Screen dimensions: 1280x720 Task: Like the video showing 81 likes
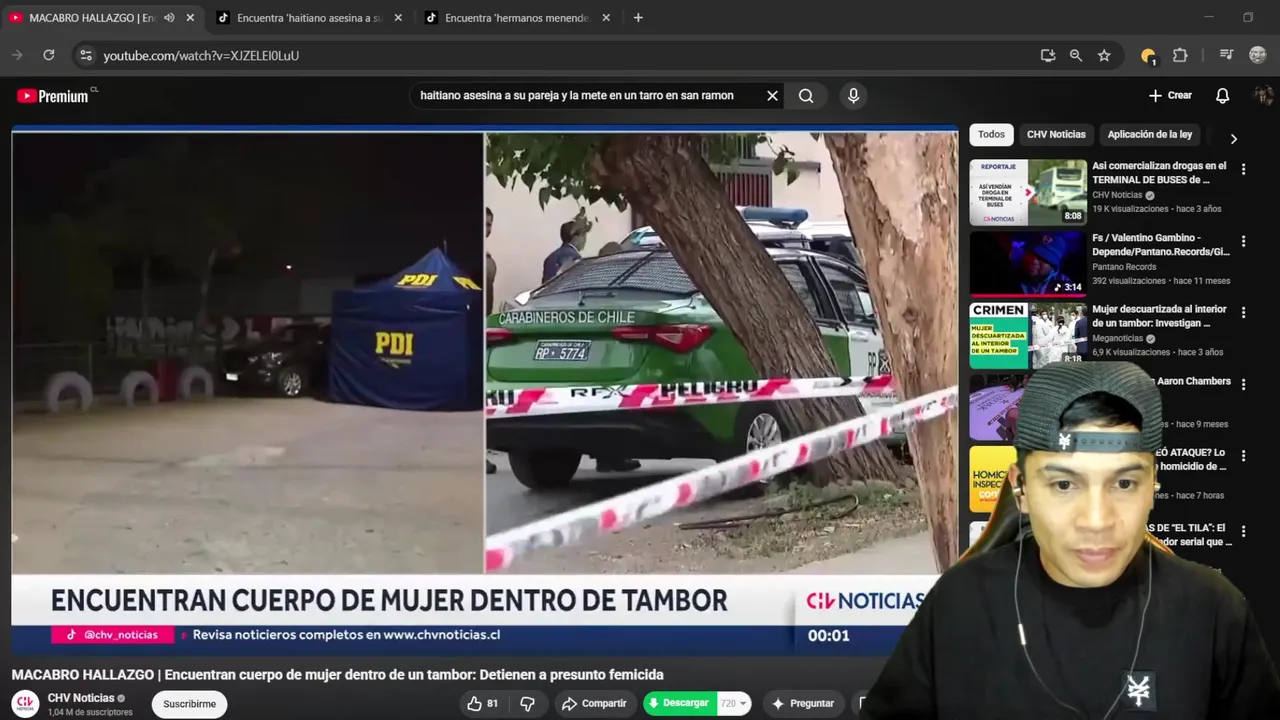(x=482, y=704)
